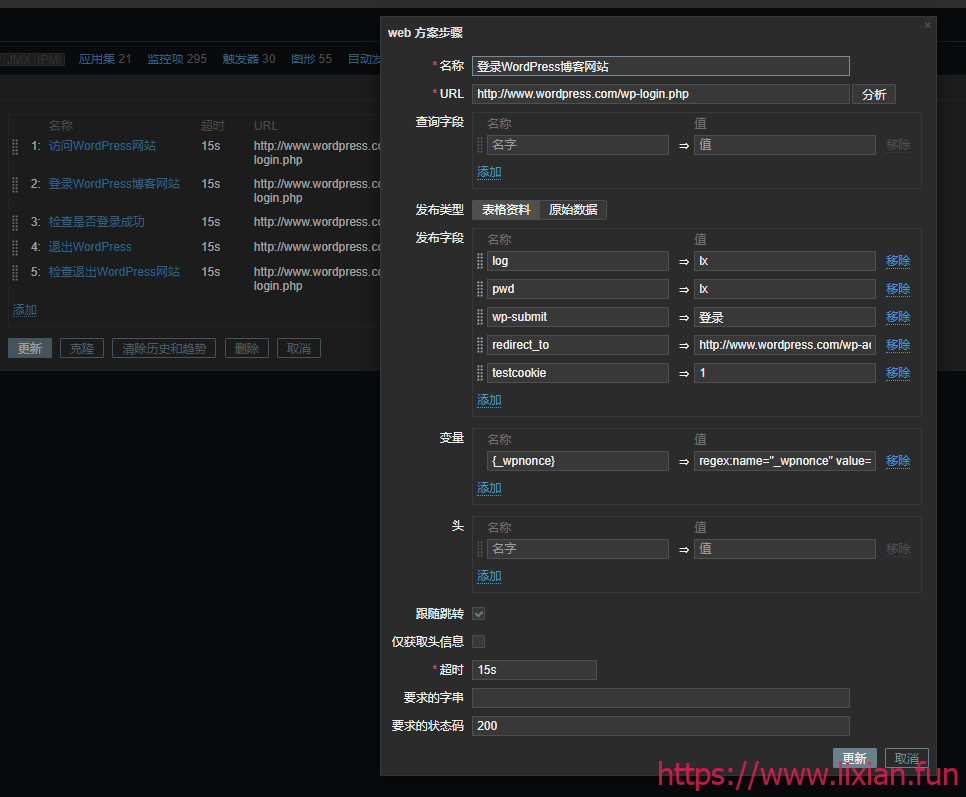This screenshot has height=797, width=966.
Task: Add a new step in background list
Action: tap(25, 310)
